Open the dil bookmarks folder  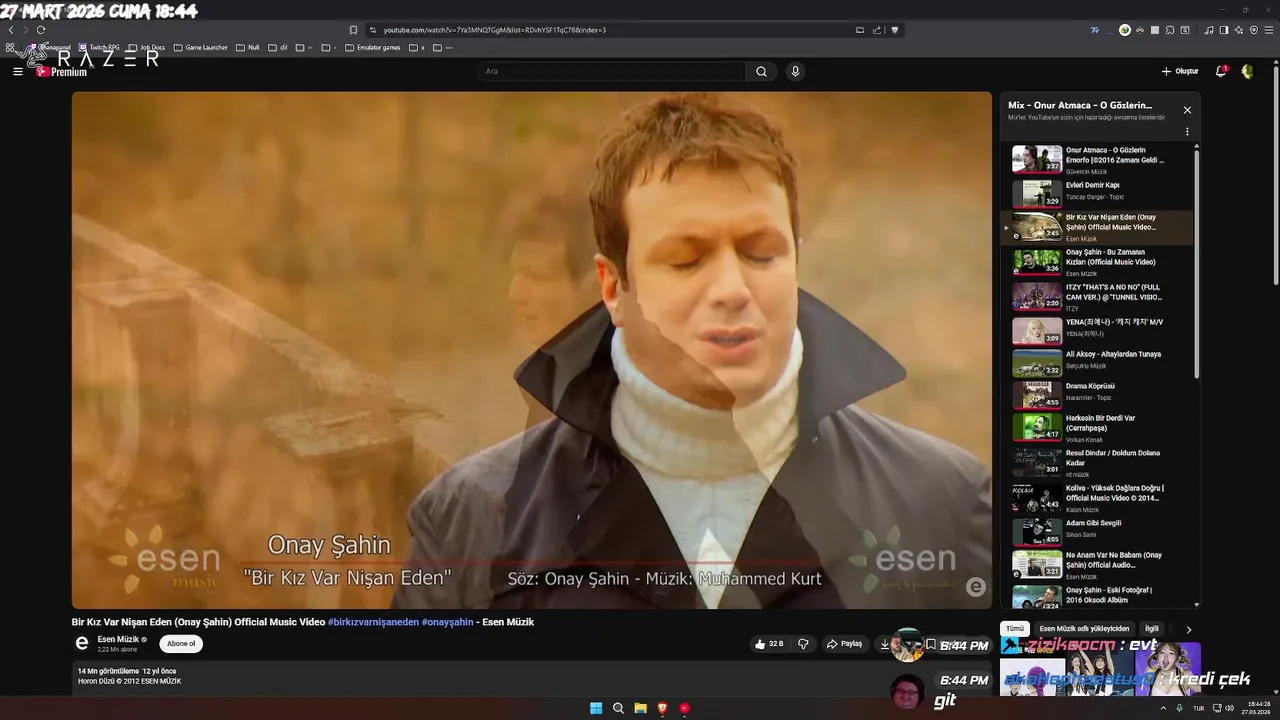pyautogui.click(x=278, y=47)
